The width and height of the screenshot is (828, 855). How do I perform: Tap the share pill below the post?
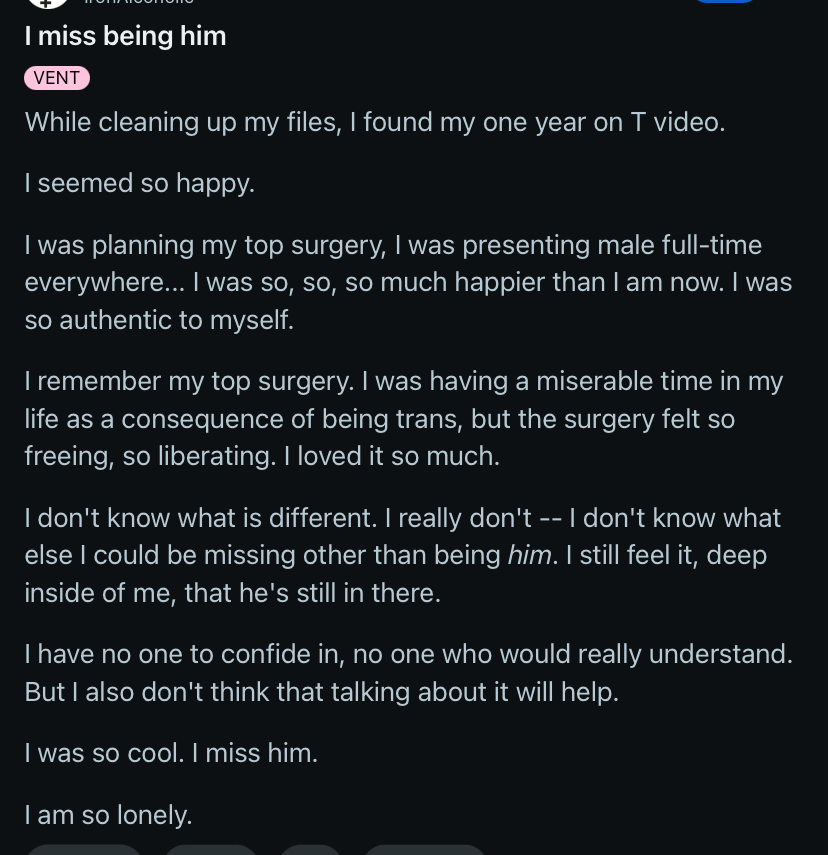424,850
